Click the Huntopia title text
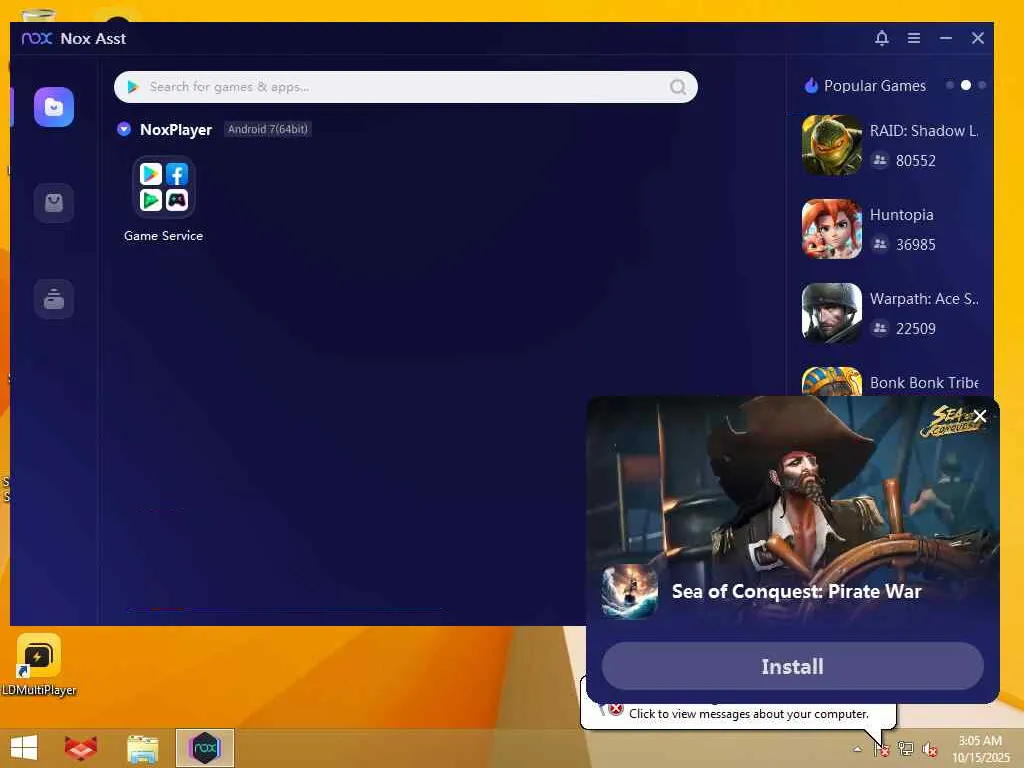Image resolution: width=1024 pixels, height=768 pixels. tap(902, 215)
